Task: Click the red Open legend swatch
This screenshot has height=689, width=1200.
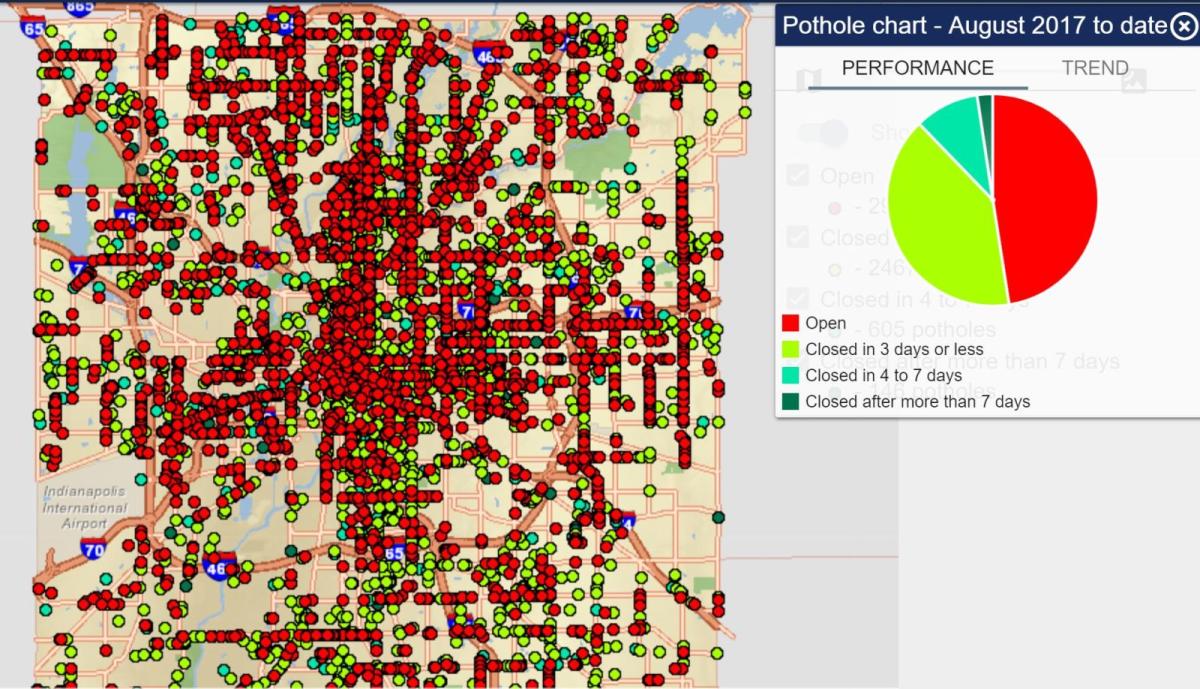Action: 790,323
